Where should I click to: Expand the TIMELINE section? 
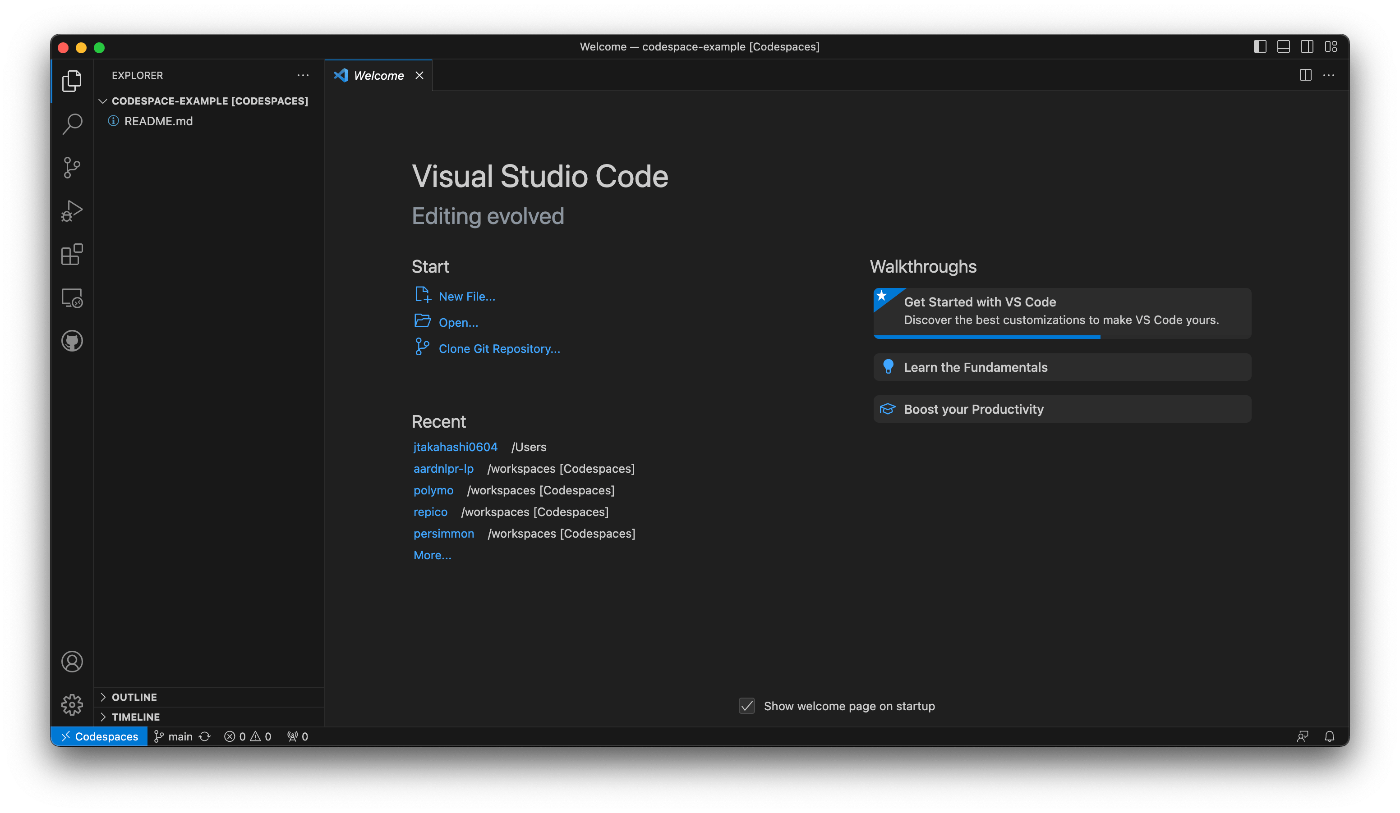(x=209, y=717)
